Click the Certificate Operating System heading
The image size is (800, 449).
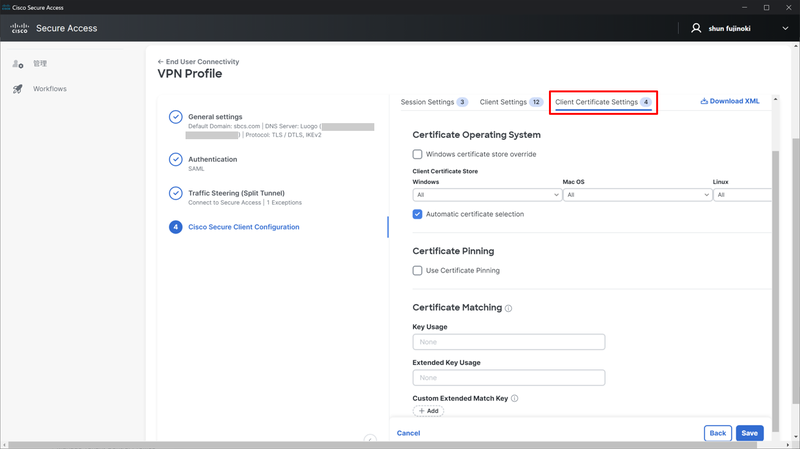476,135
